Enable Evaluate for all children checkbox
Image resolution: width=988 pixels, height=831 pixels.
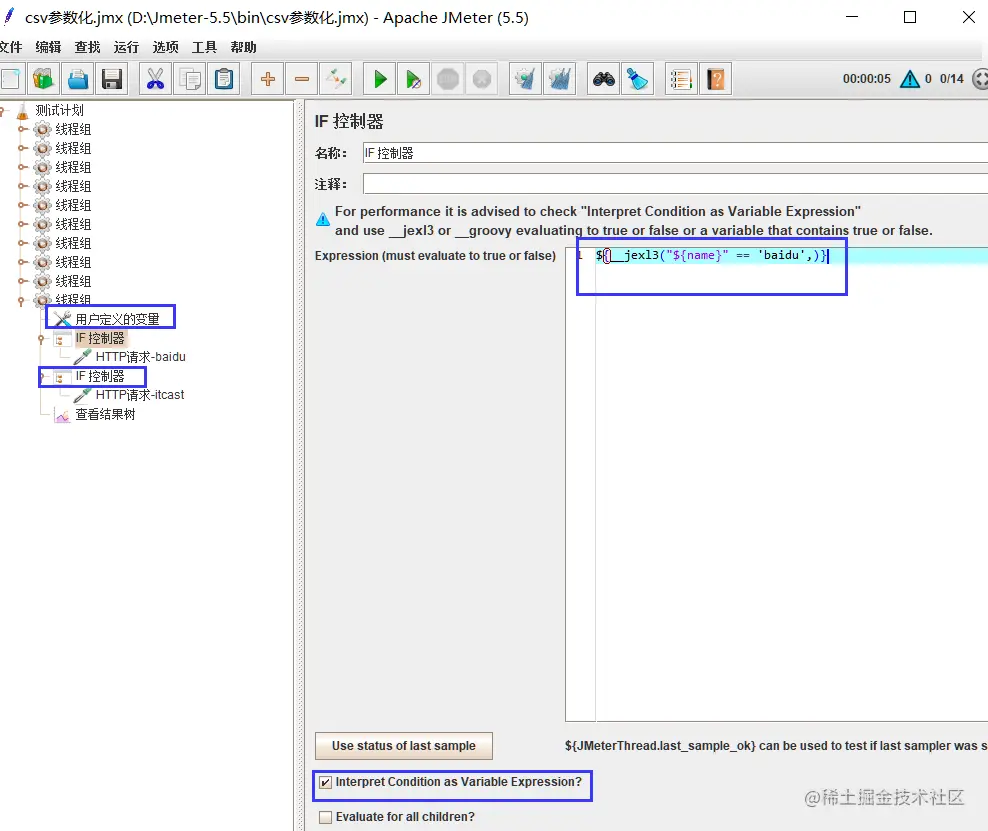(325, 817)
